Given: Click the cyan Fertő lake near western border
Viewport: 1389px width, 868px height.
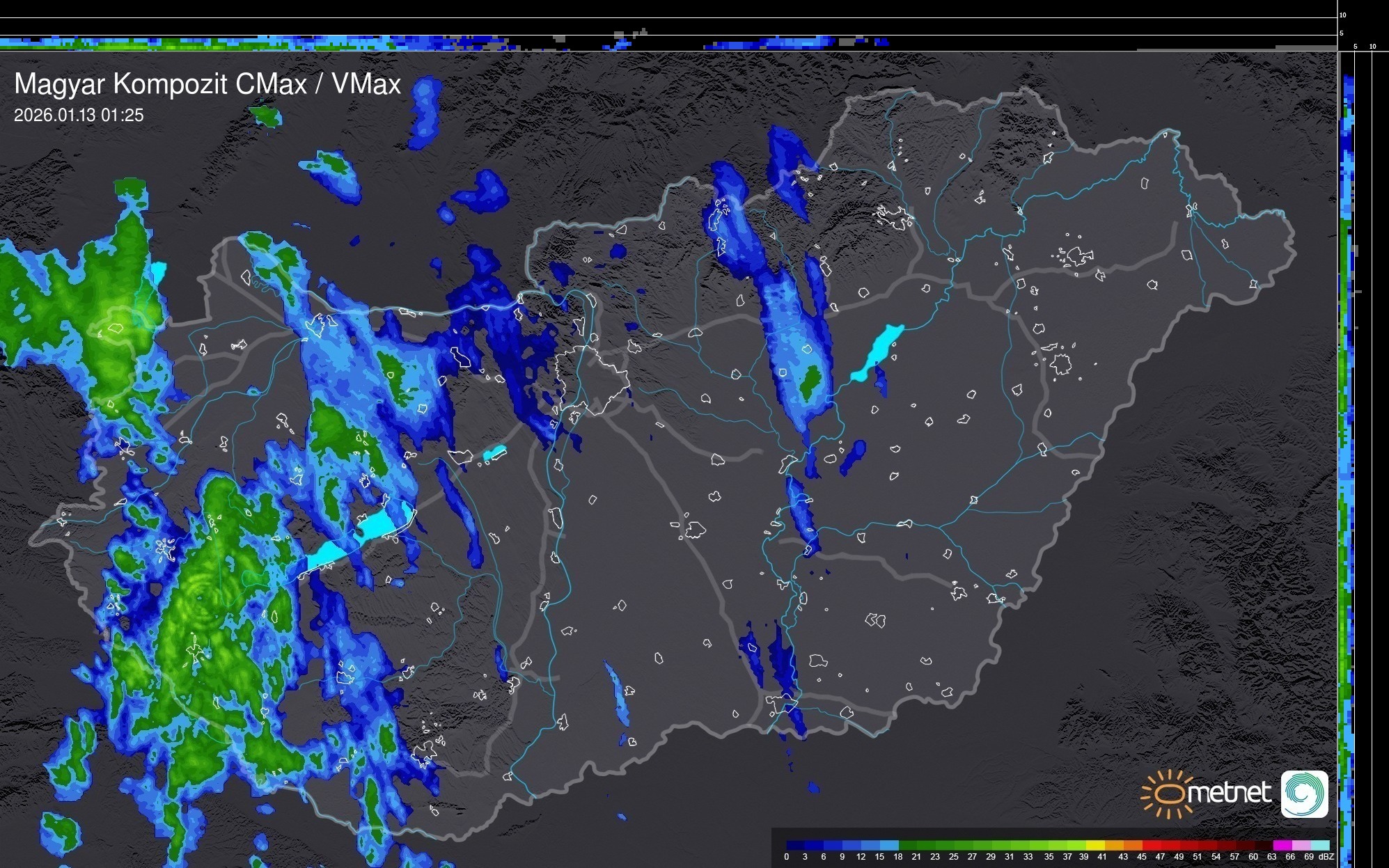Looking at the screenshot, I should coord(159,272).
